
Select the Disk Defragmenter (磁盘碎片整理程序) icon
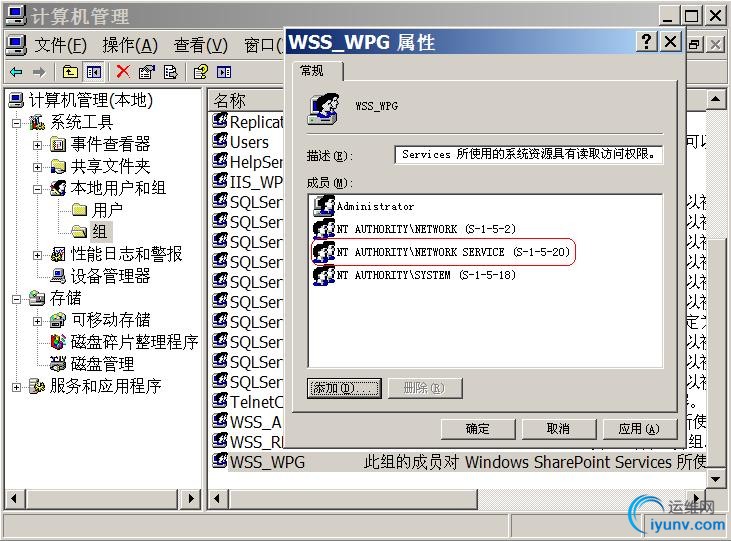(x=58, y=342)
